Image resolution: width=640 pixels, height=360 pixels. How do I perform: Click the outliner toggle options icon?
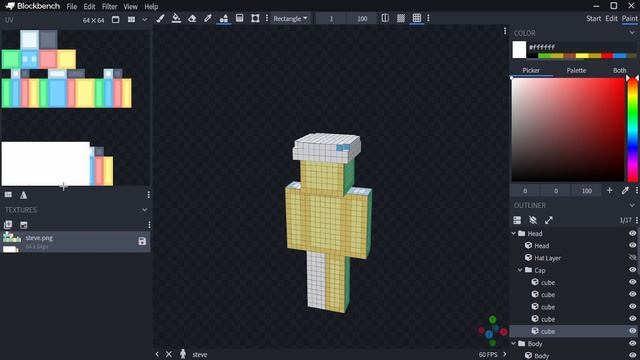click(517, 220)
